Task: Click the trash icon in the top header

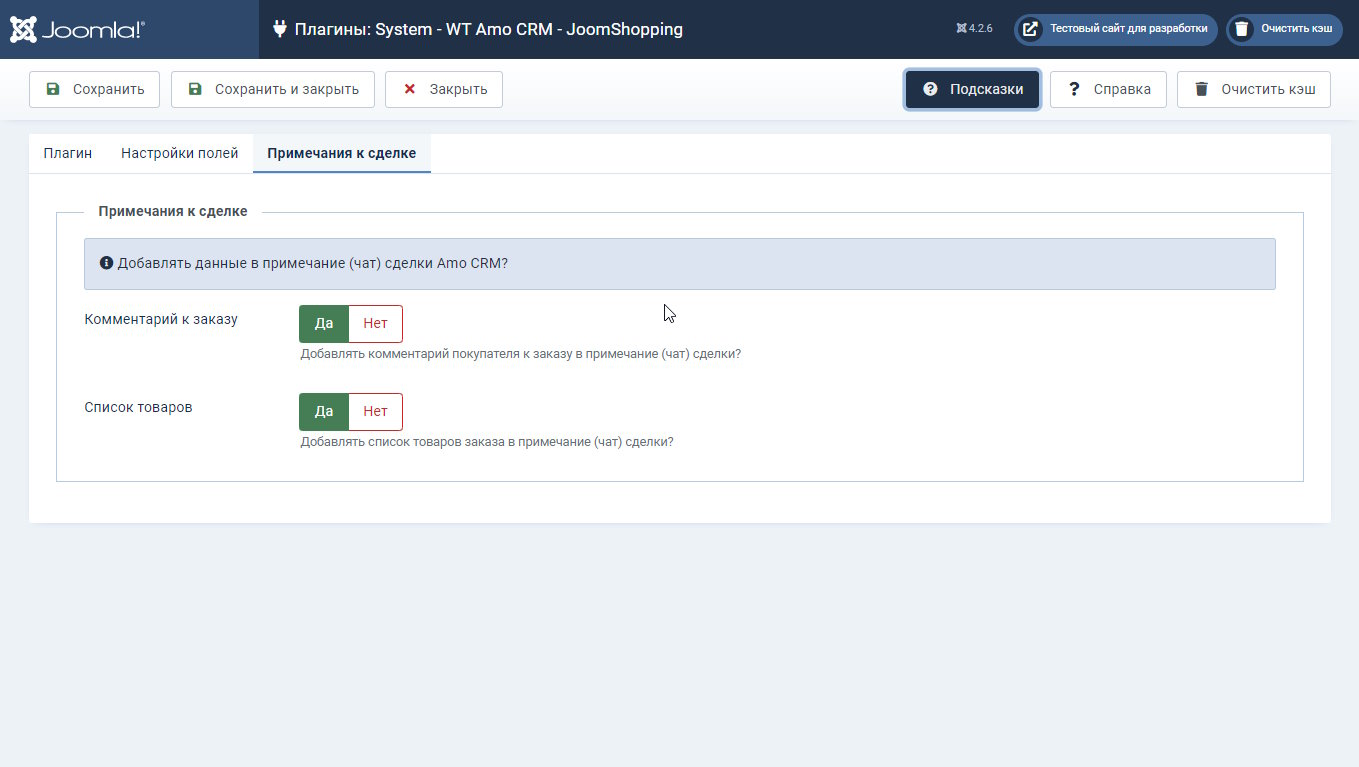Action: coord(1242,29)
